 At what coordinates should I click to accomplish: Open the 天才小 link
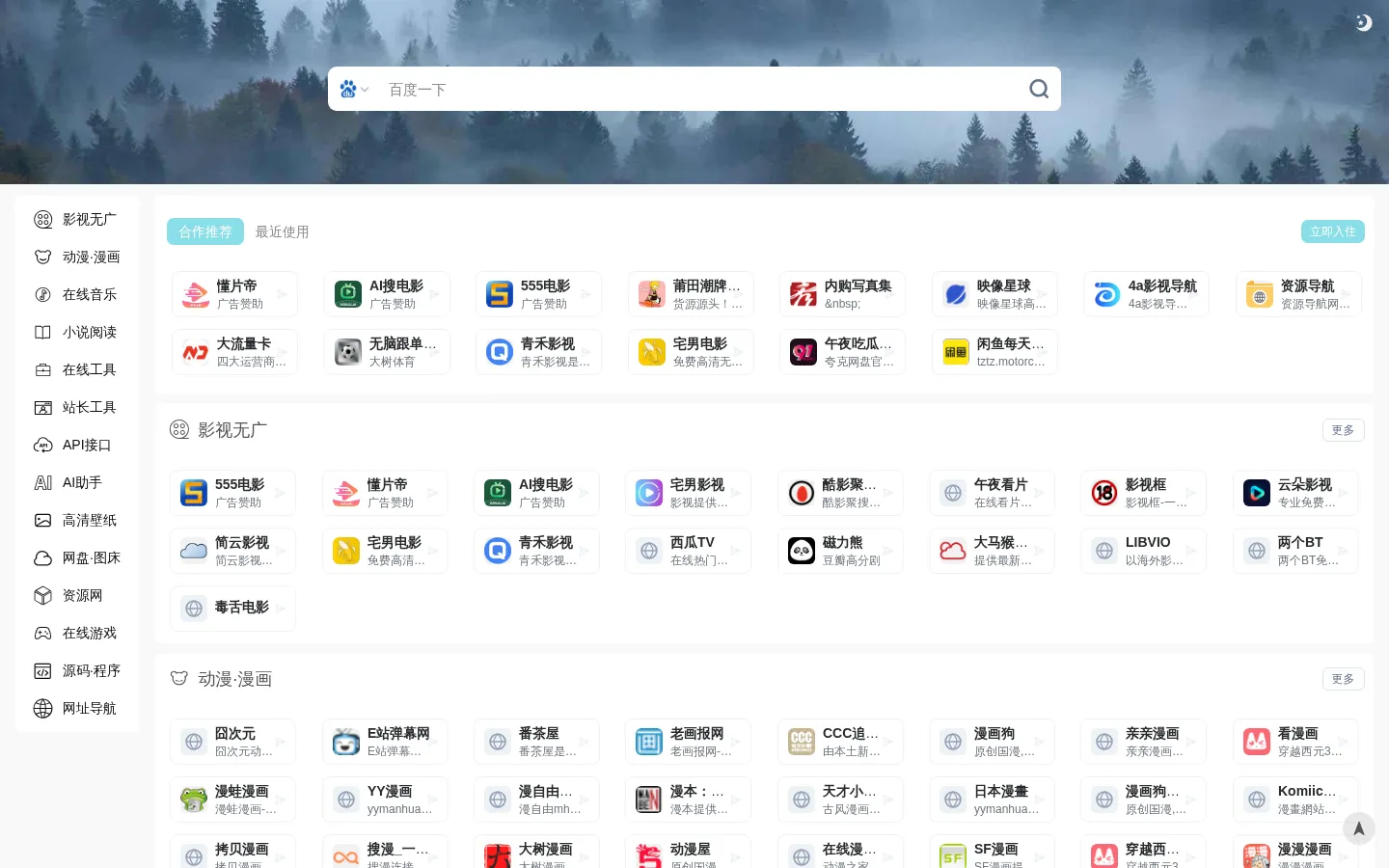click(x=841, y=800)
